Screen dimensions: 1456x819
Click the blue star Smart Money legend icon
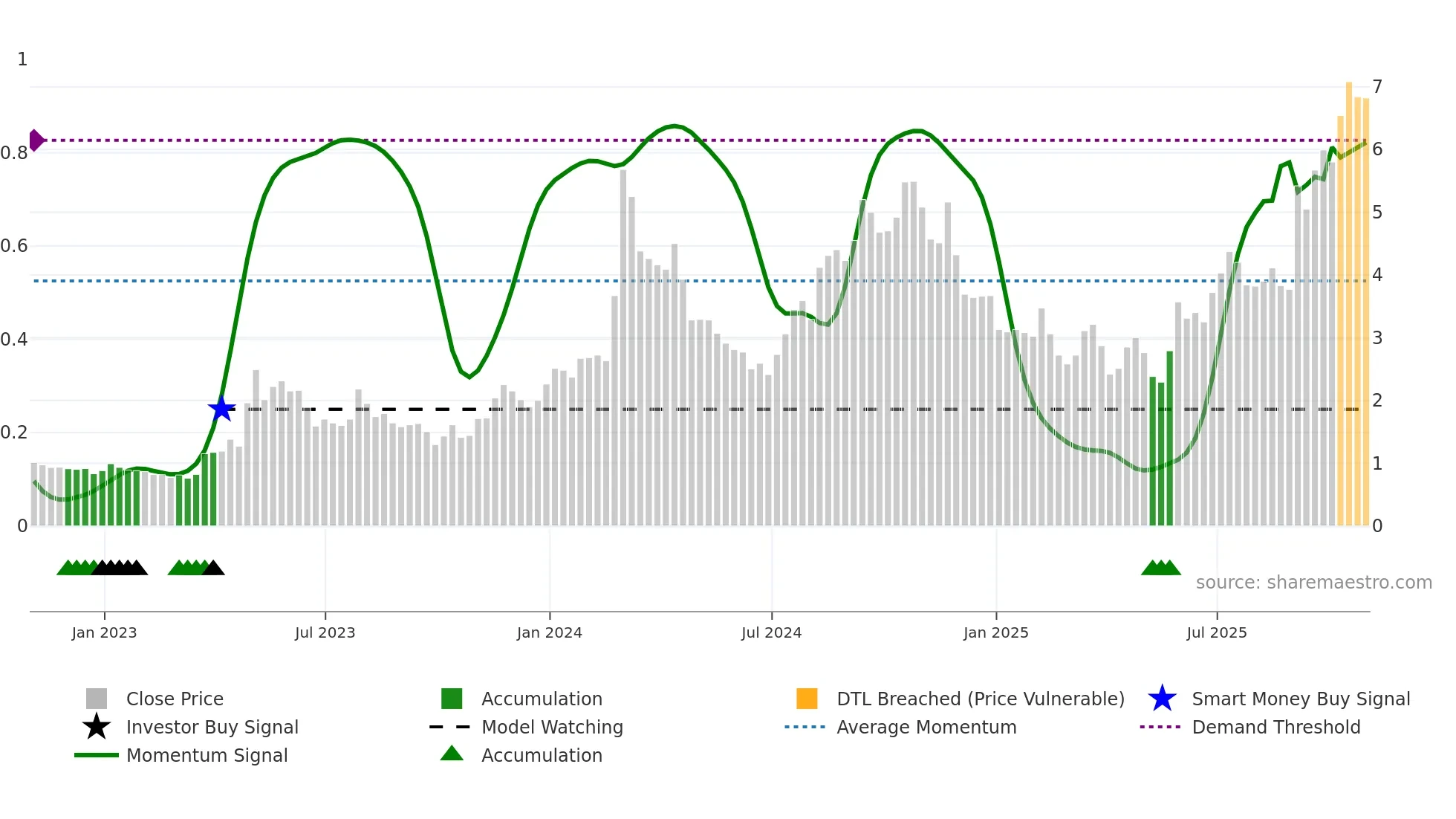point(1162,699)
